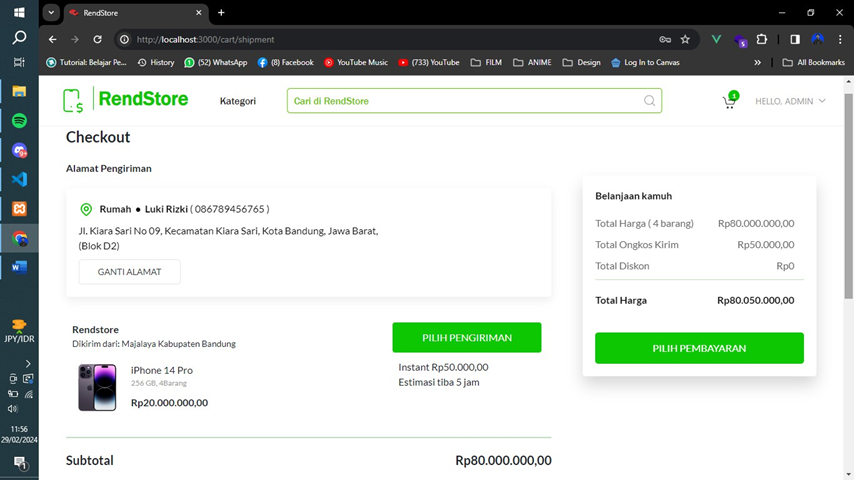Open a new browser tab
Screen dimensions: 854x480
coord(221,13)
